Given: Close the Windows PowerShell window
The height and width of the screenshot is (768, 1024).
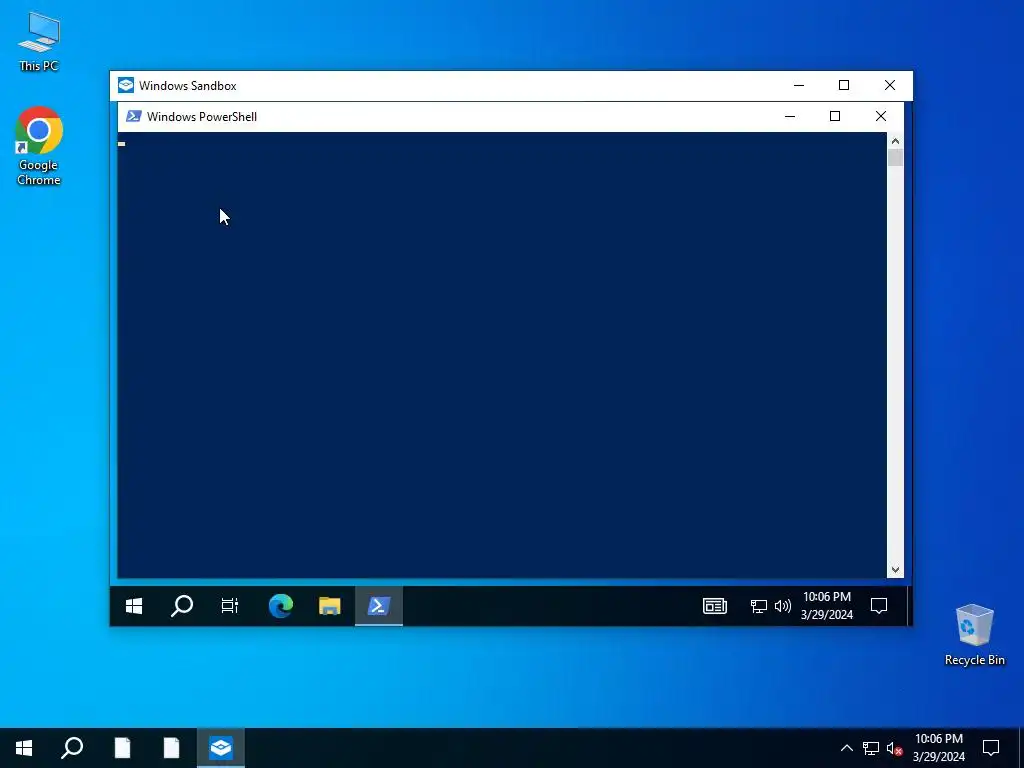Looking at the screenshot, I should click(x=880, y=116).
